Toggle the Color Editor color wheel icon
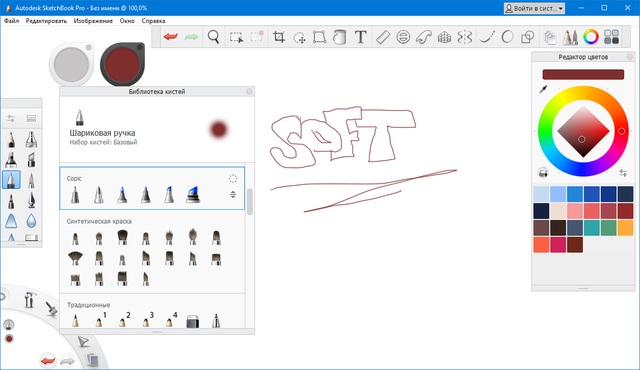Viewport: 640px width, 370px height. pyautogui.click(x=591, y=37)
